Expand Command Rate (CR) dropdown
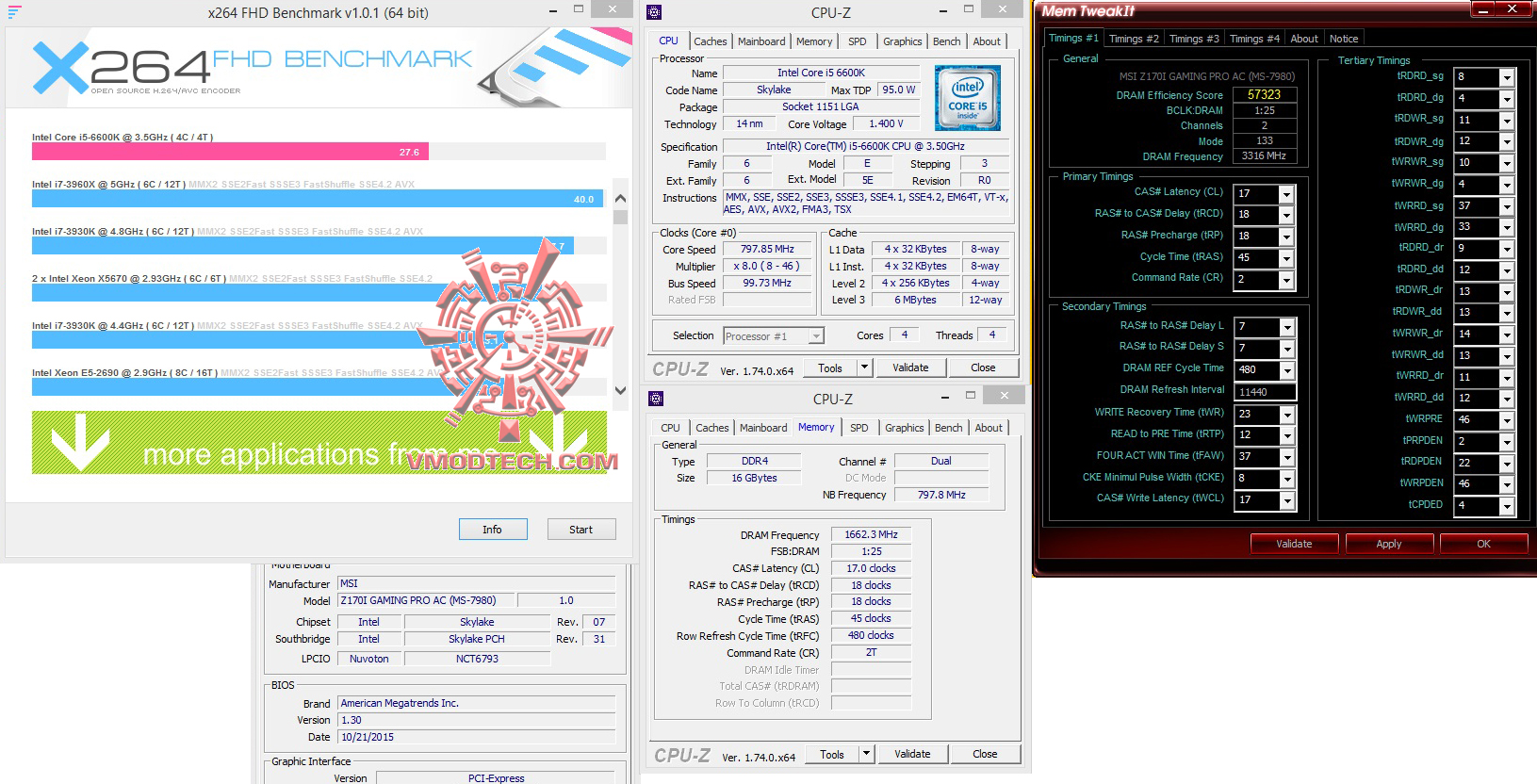Image resolution: width=1537 pixels, height=784 pixels. click(x=1287, y=280)
